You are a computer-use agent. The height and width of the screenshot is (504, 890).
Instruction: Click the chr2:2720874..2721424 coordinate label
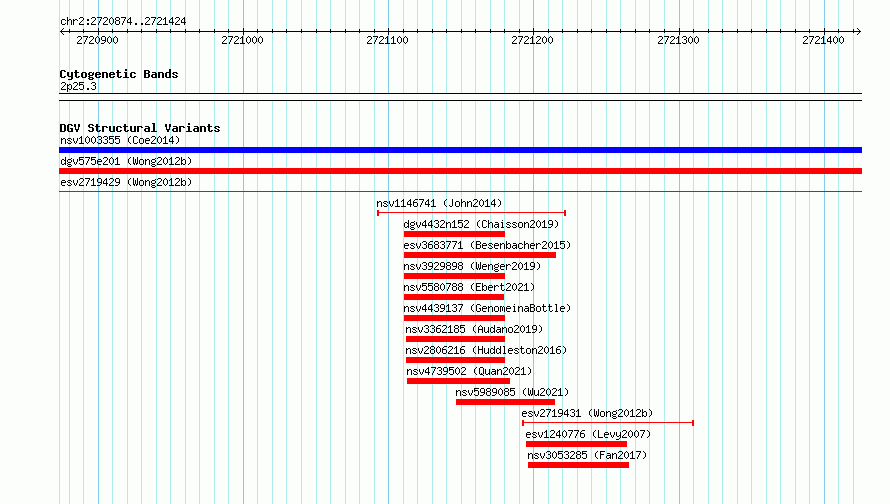click(123, 22)
